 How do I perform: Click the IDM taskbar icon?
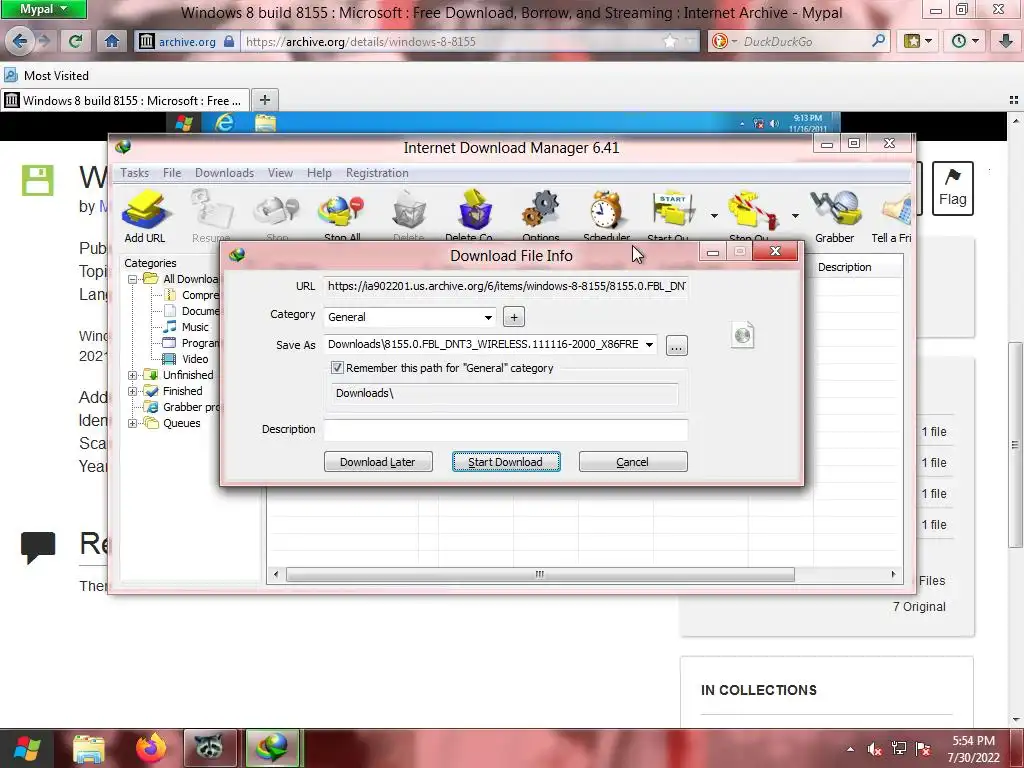(x=272, y=748)
